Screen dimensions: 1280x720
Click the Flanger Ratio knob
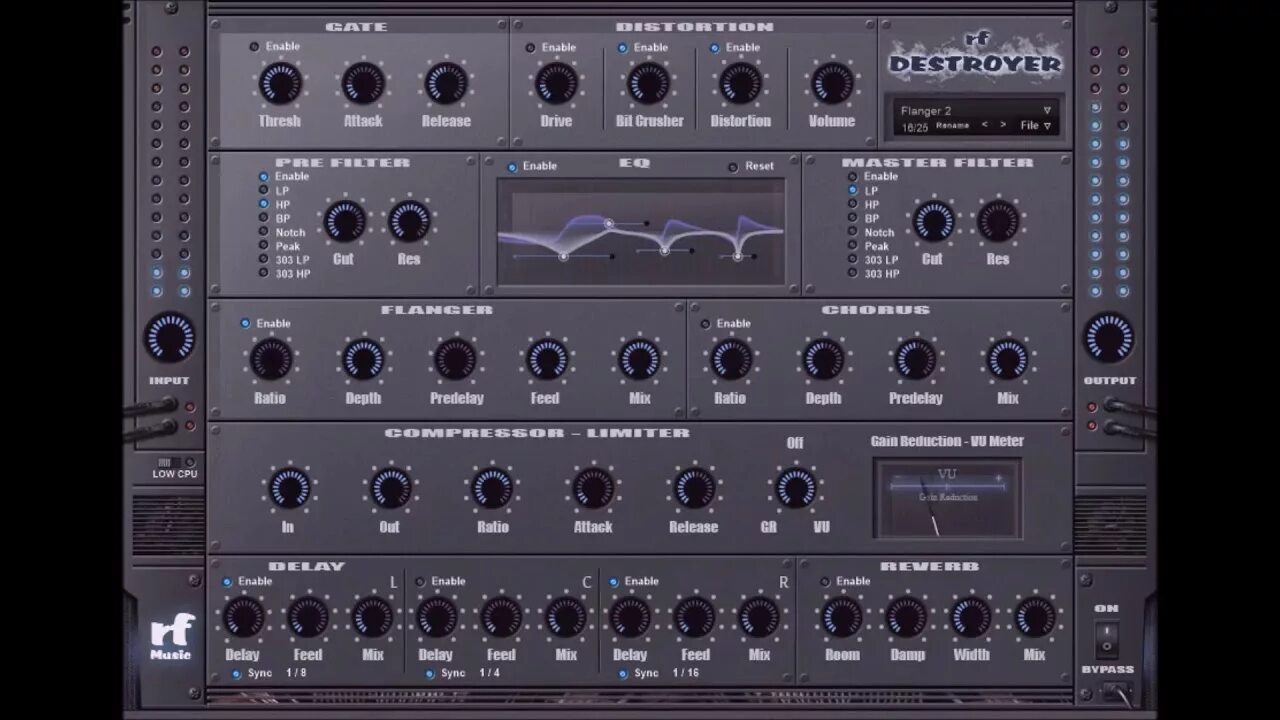click(x=271, y=359)
